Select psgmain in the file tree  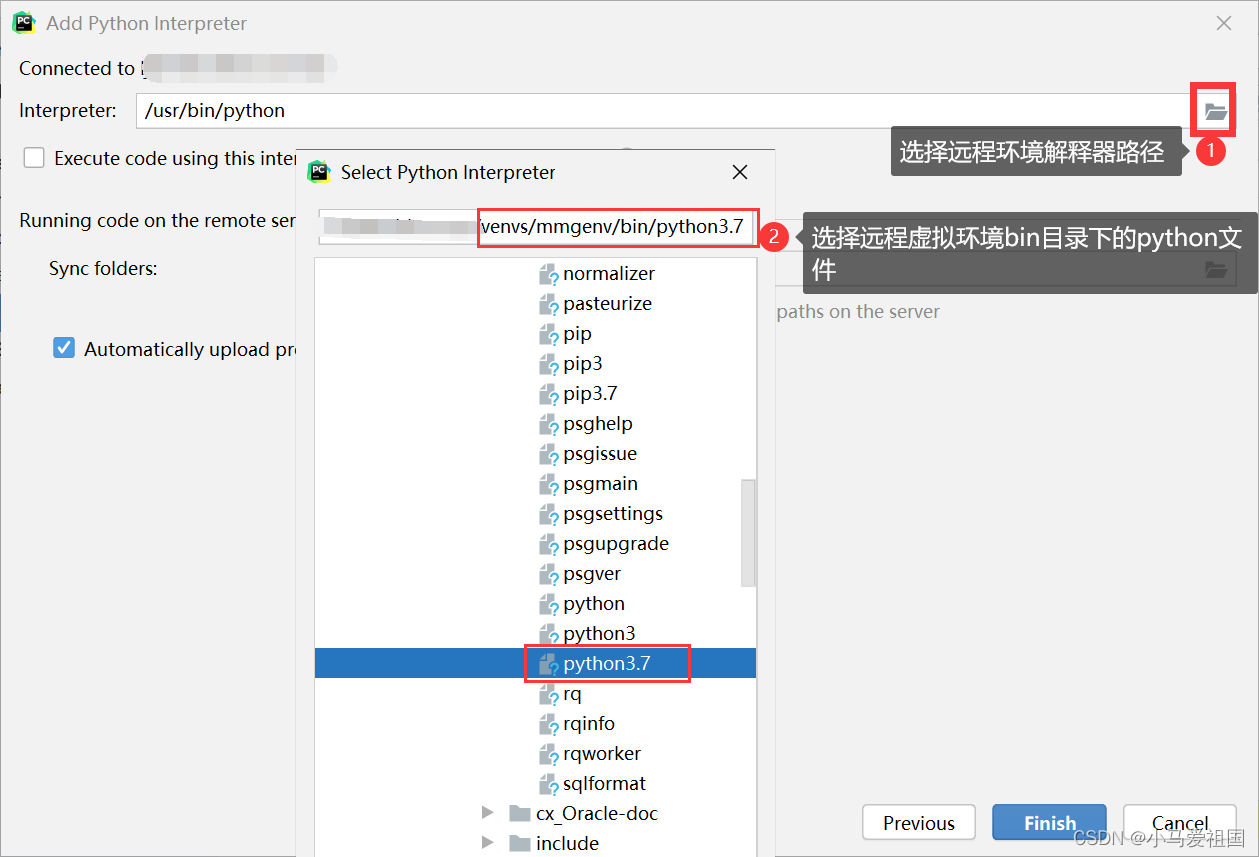point(600,484)
